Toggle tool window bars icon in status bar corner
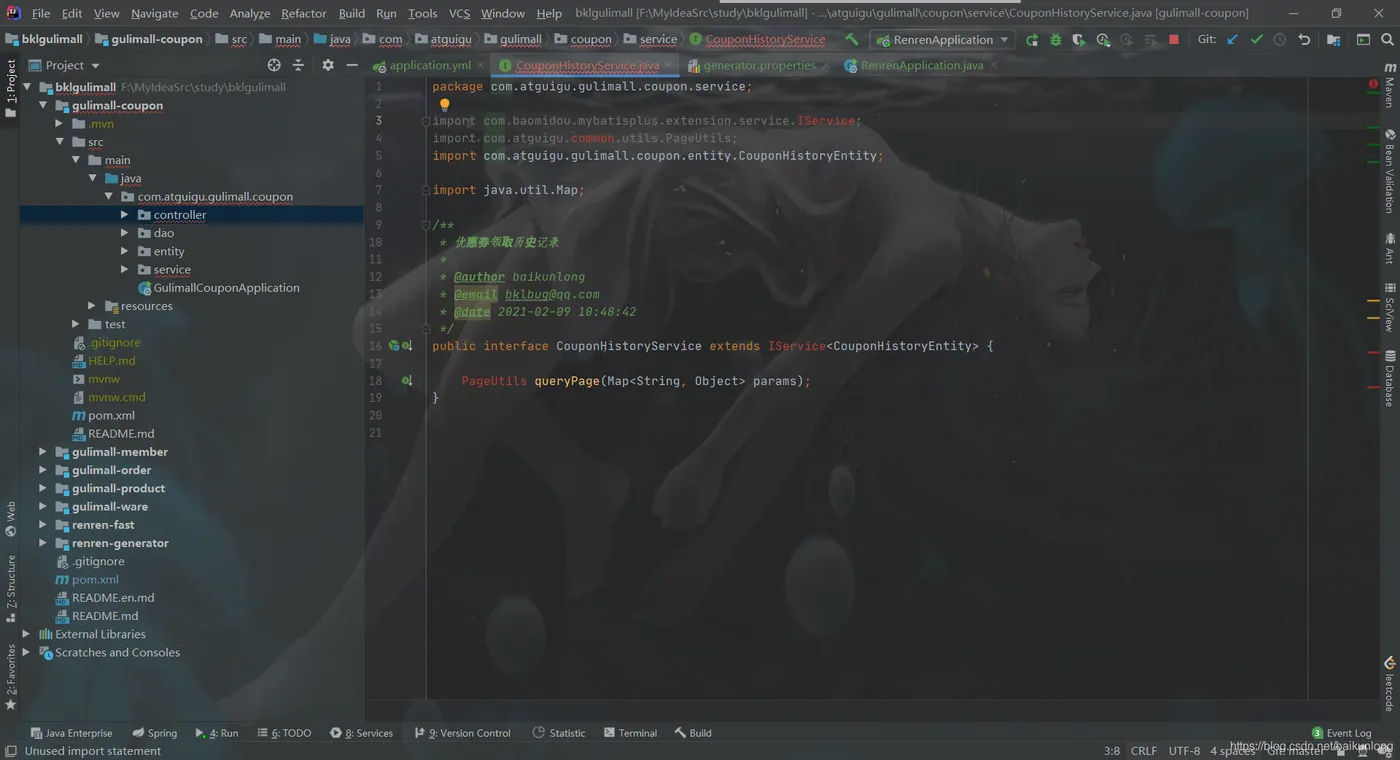Image resolution: width=1400 pixels, height=760 pixels. click(x=10, y=751)
